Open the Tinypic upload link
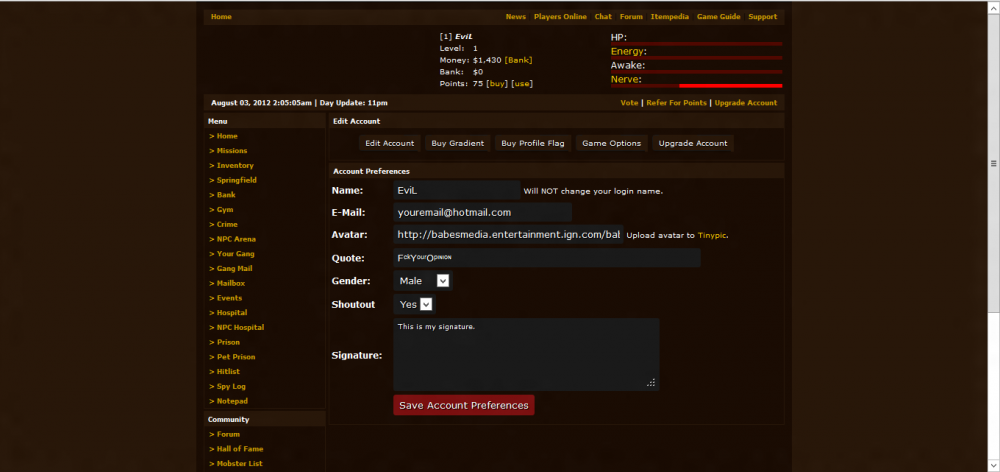This screenshot has height=472, width=1000. click(711, 236)
